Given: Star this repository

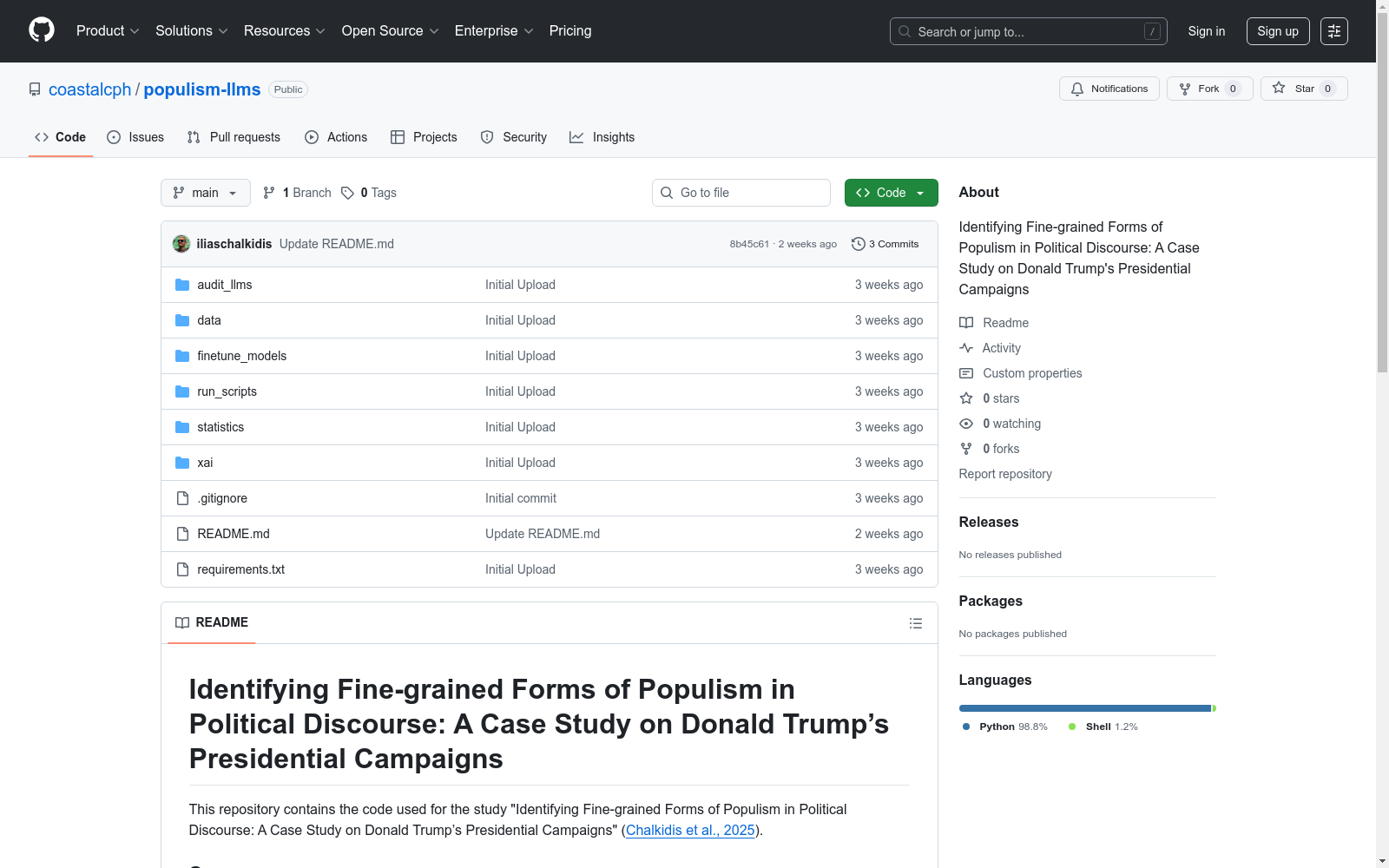Looking at the screenshot, I should (x=1304, y=89).
